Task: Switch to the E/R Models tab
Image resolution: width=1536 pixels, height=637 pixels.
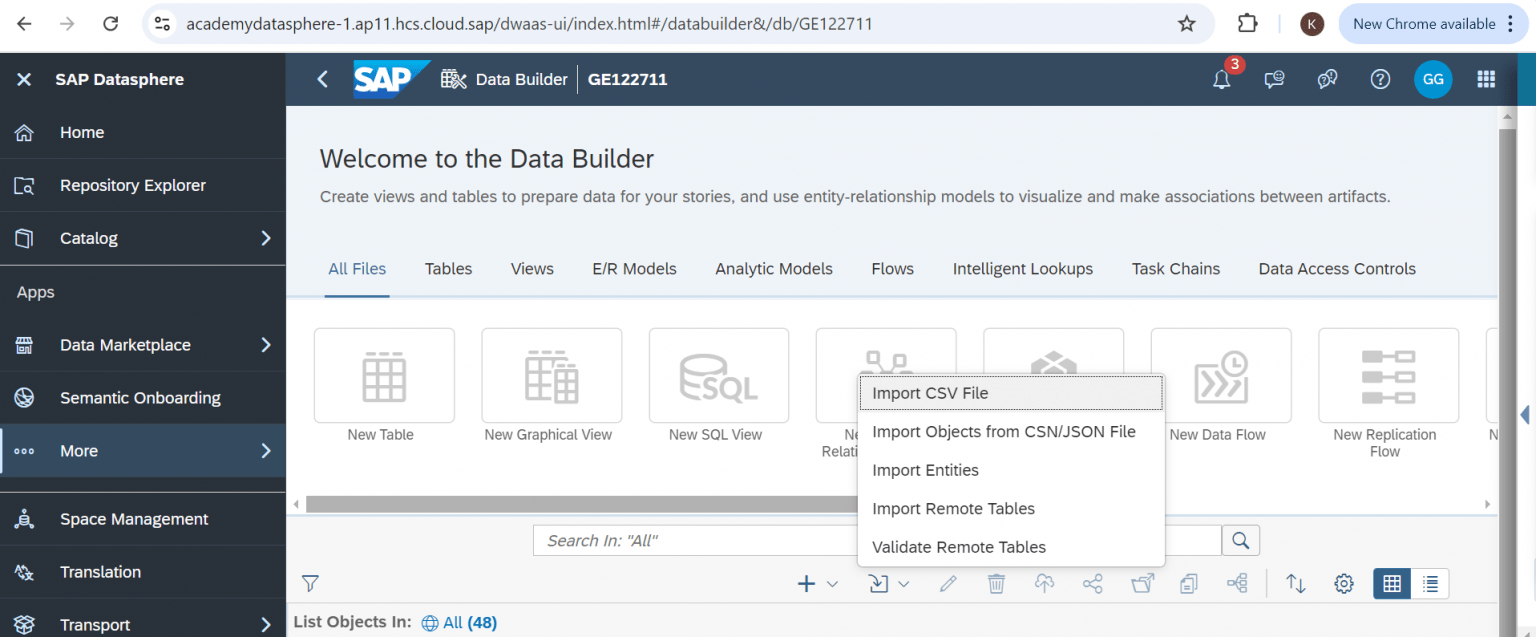Action: (x=634, y=268)
